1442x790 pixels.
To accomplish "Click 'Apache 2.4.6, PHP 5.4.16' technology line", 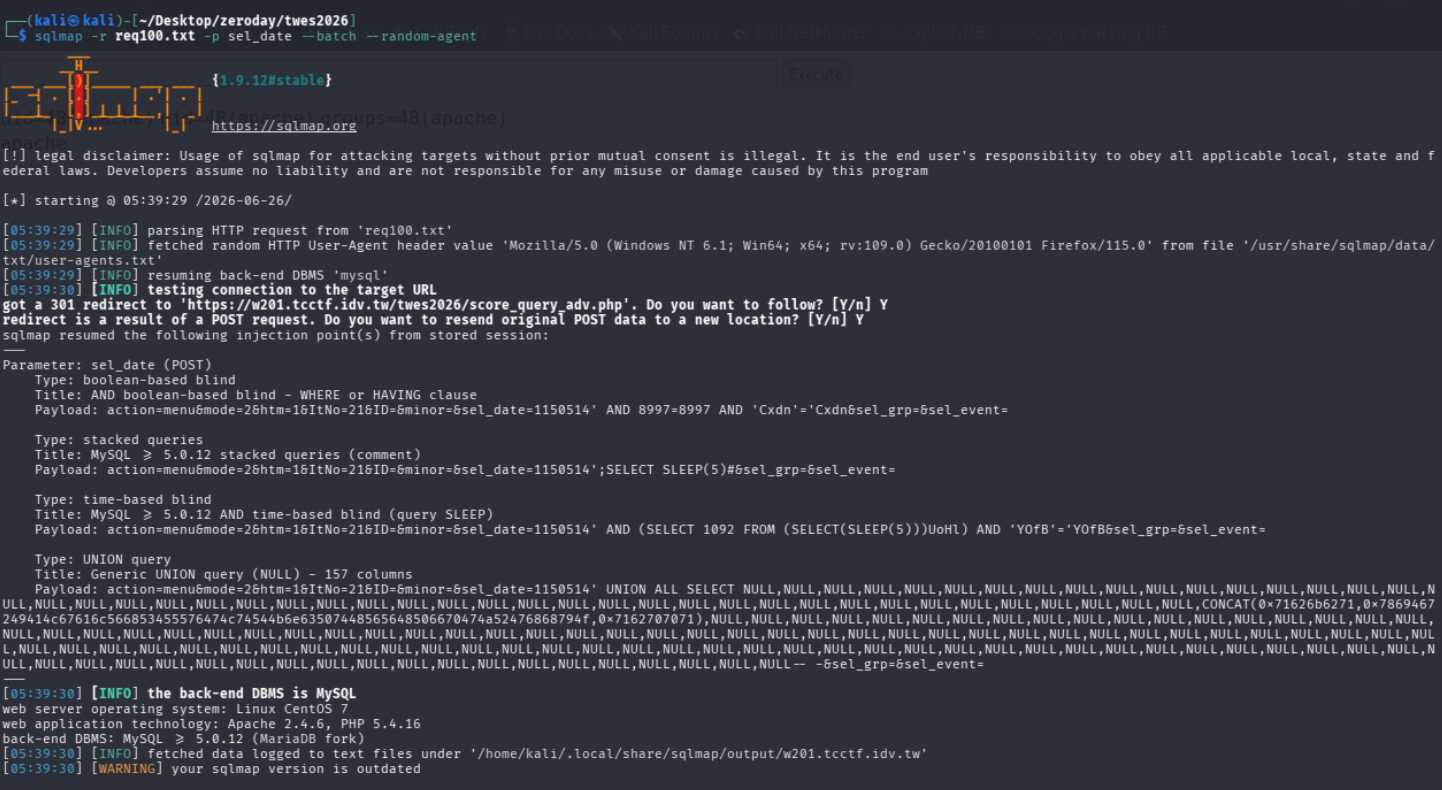I will (322, 724).
